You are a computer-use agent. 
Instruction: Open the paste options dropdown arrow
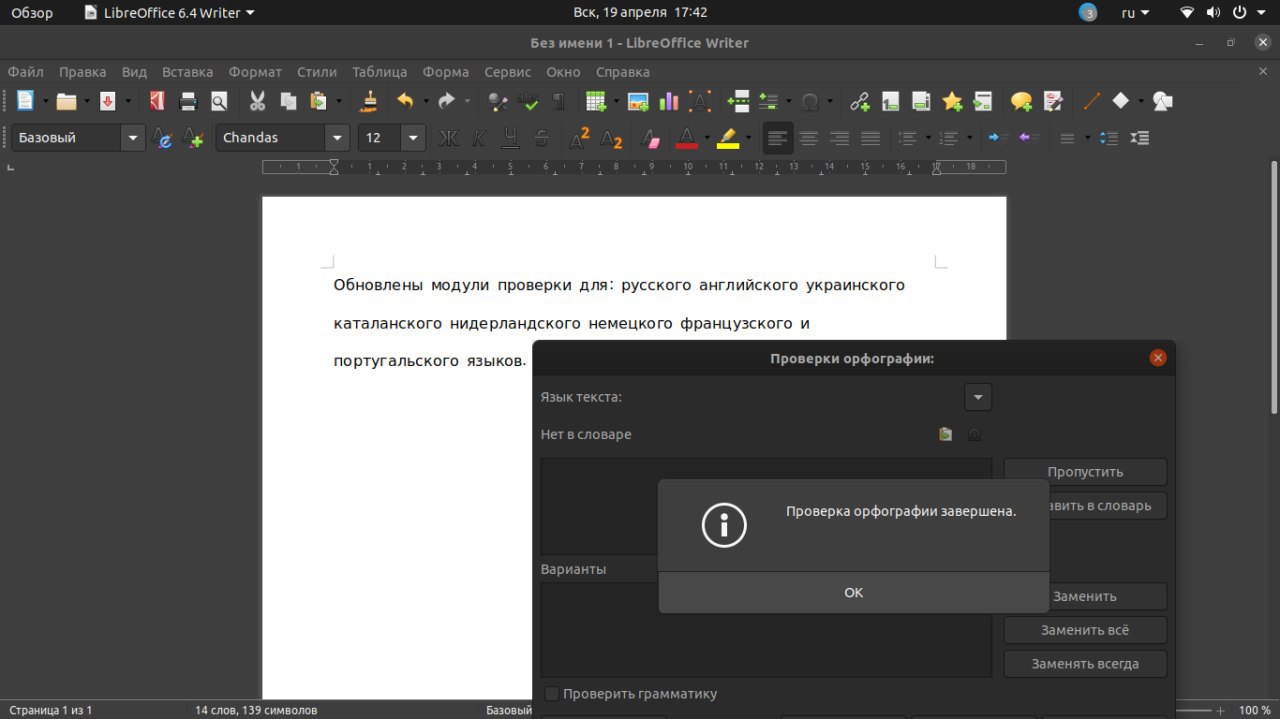tap(339, 101)
